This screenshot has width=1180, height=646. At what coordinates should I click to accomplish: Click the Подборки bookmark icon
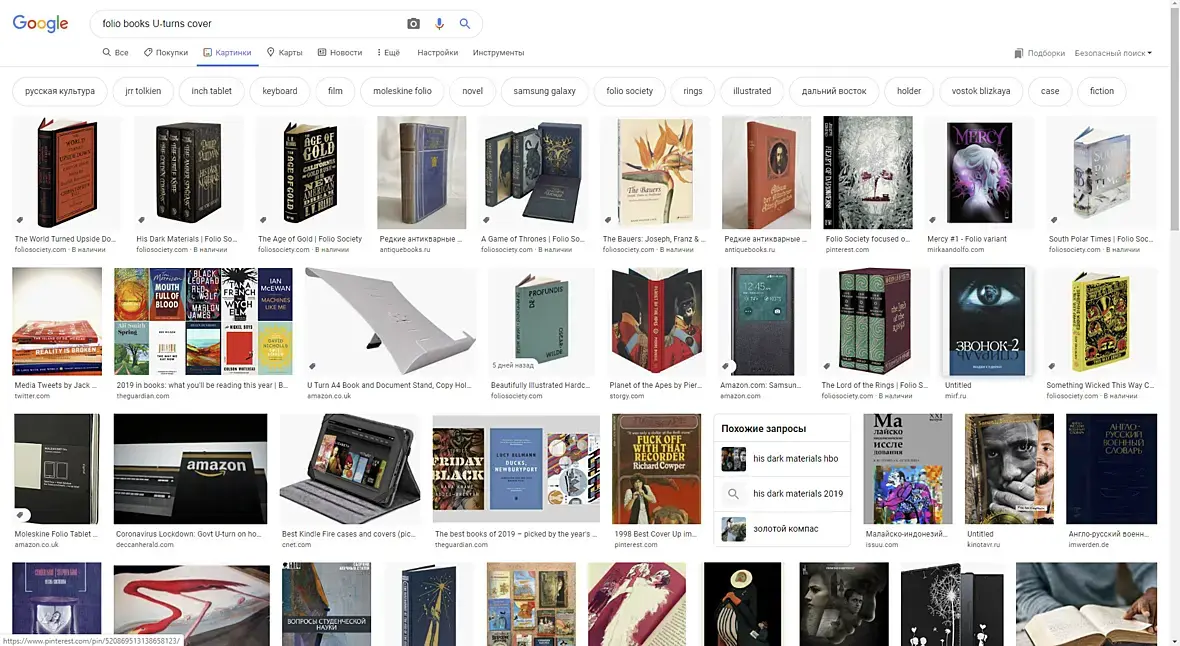tap(1018, 53)
